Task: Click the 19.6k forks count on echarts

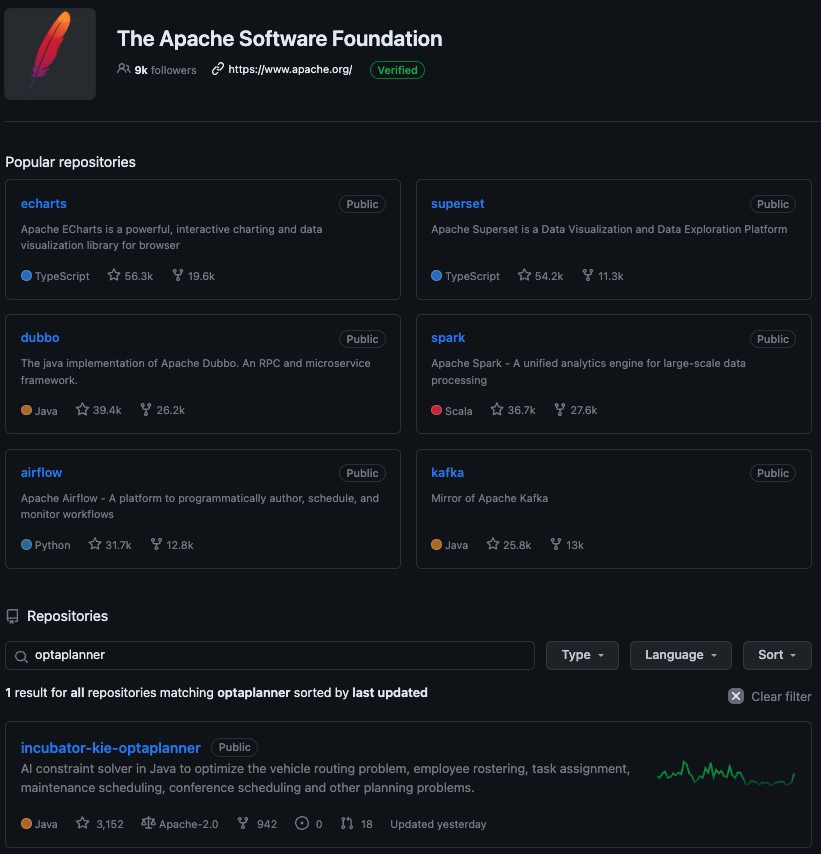Action: 201,276
